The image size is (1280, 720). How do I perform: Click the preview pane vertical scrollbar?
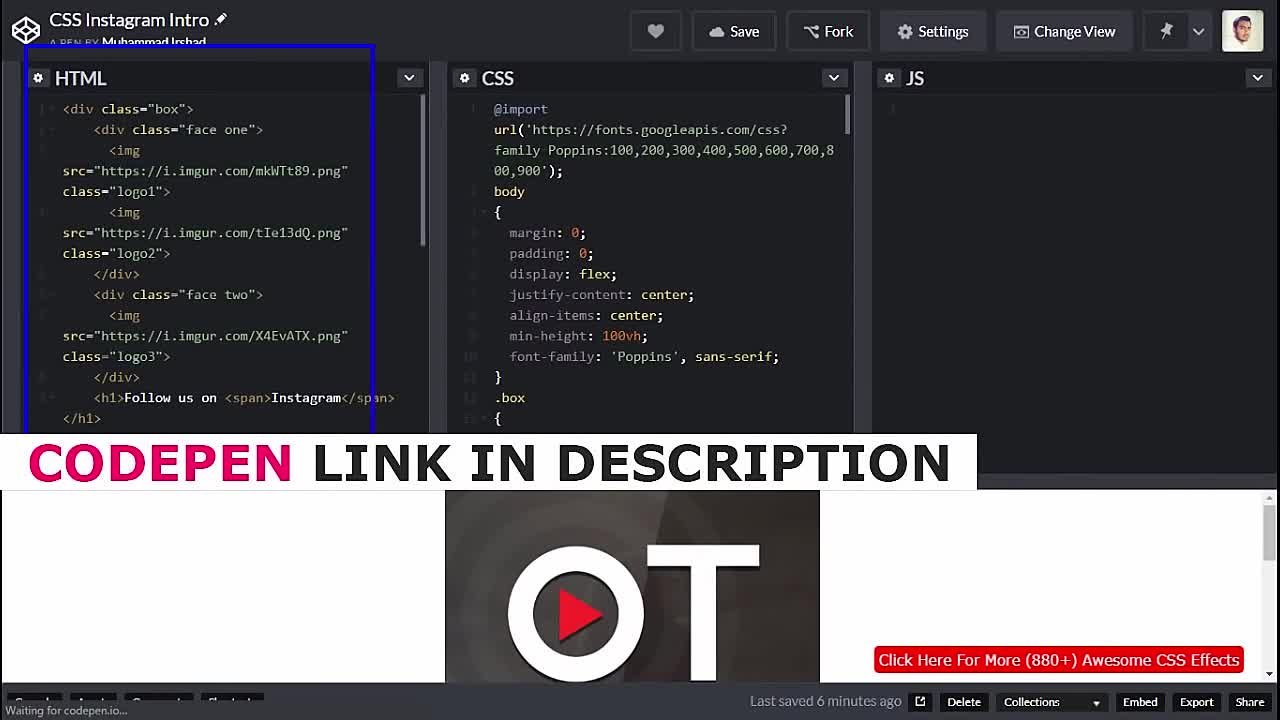(1269, 534)
